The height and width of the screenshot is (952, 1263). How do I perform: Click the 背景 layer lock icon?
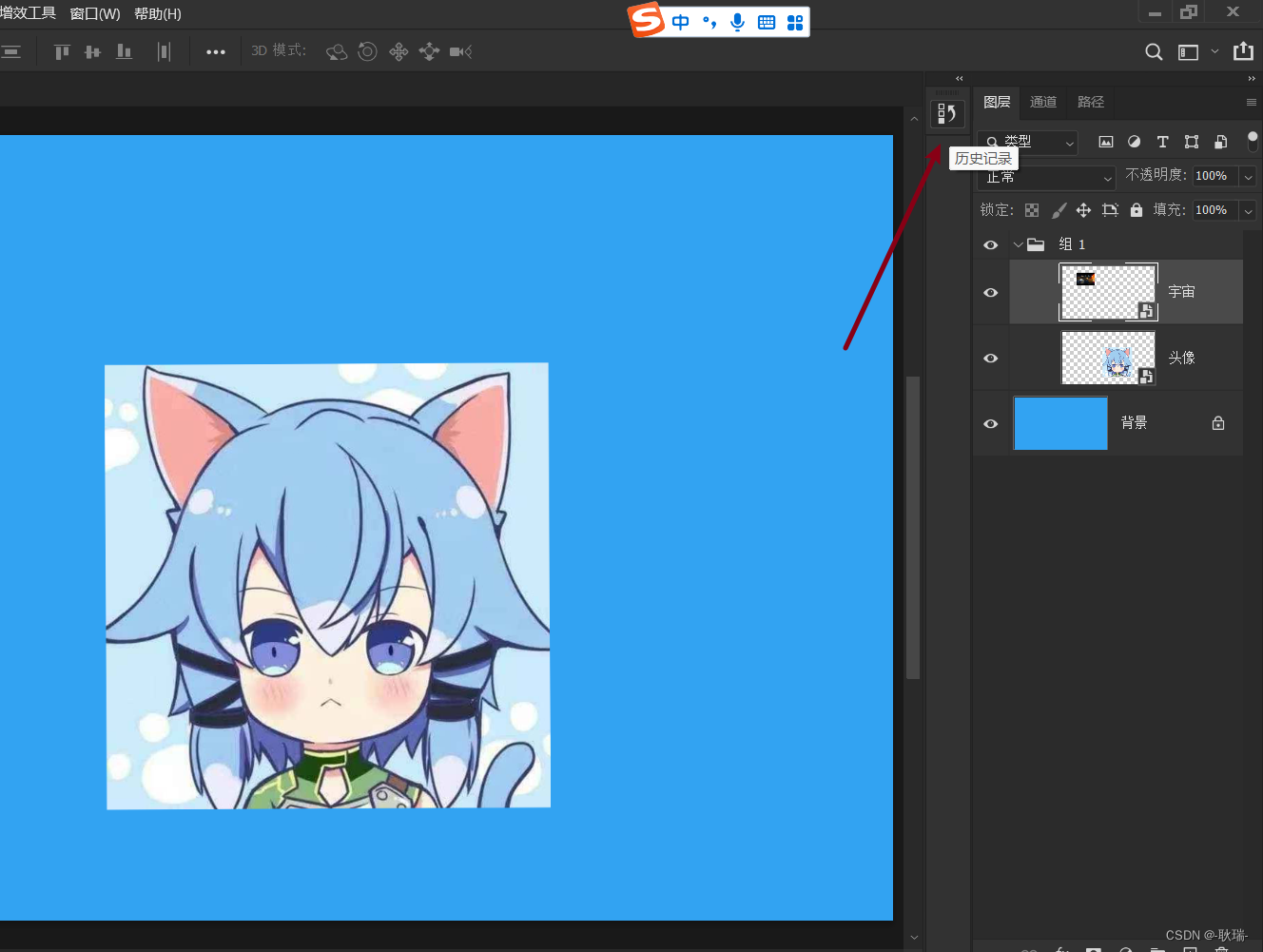[1218, 423]
